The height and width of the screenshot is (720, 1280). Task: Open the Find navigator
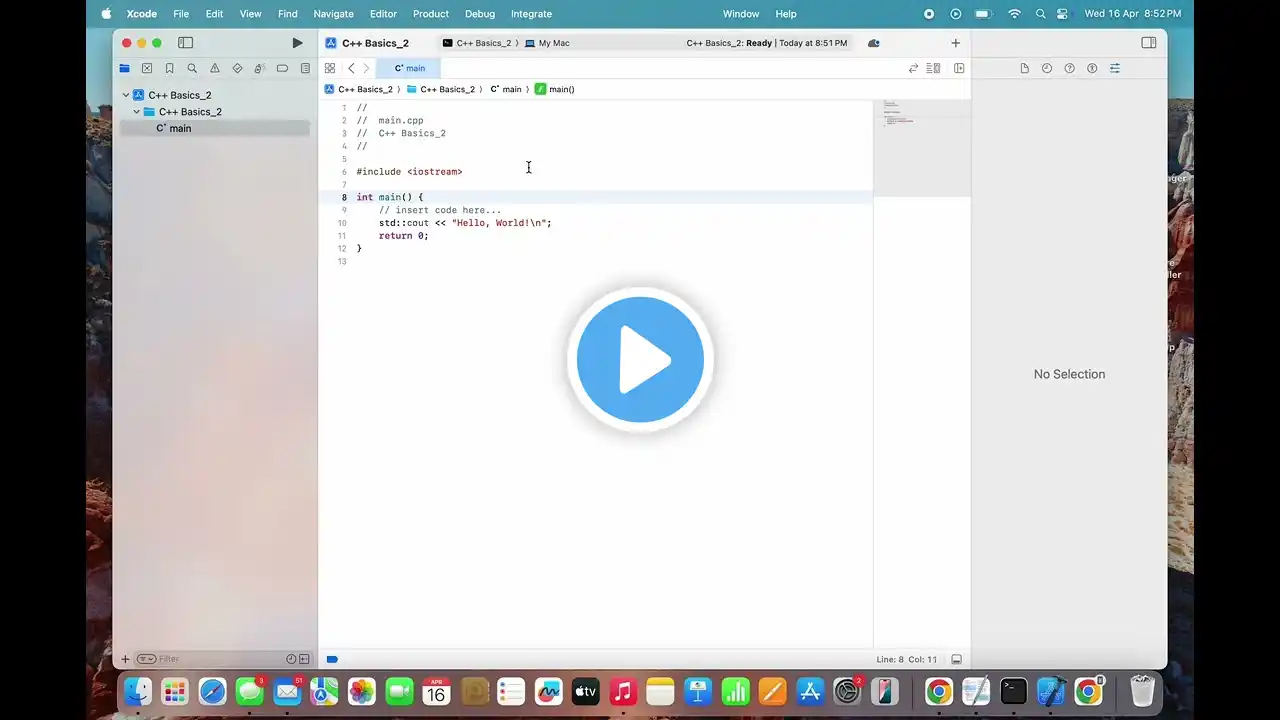click(x=192, y=69)
